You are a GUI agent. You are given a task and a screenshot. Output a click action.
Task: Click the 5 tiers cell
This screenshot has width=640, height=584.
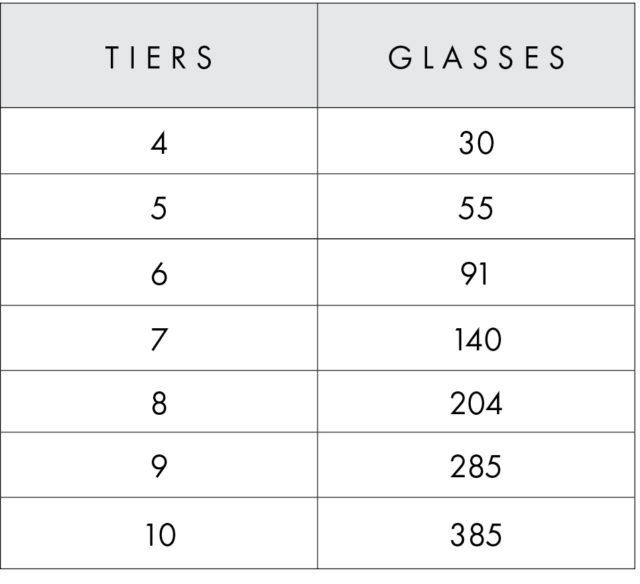[x=159, y=208]
